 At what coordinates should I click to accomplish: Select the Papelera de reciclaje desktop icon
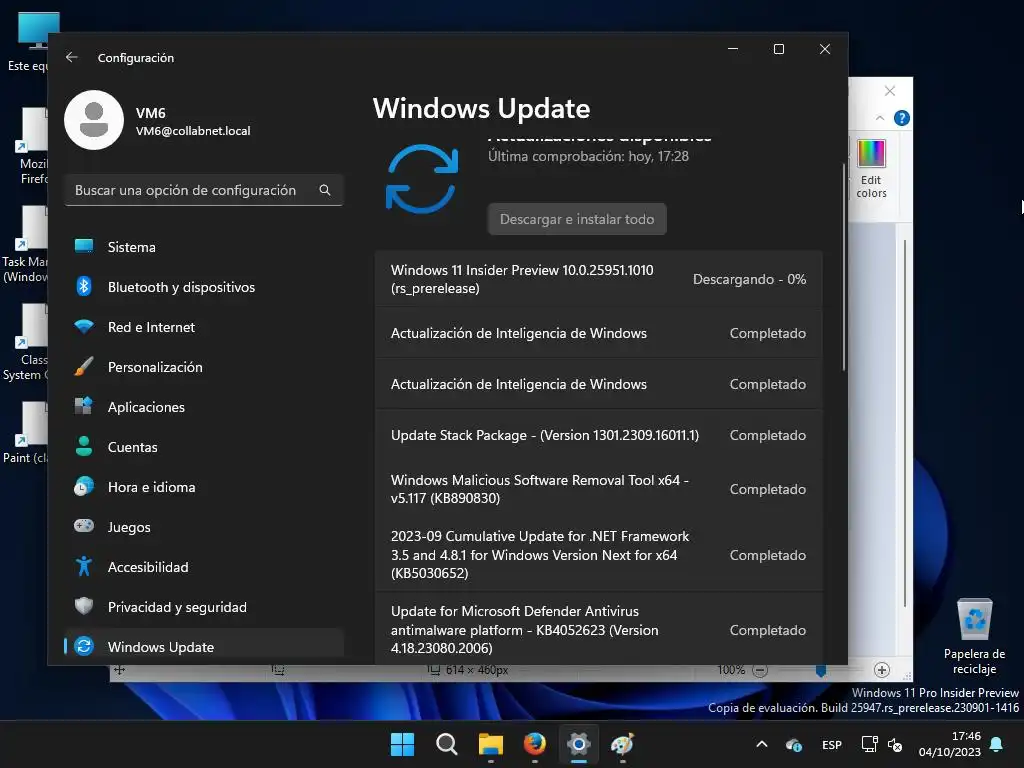click(974, 637)
